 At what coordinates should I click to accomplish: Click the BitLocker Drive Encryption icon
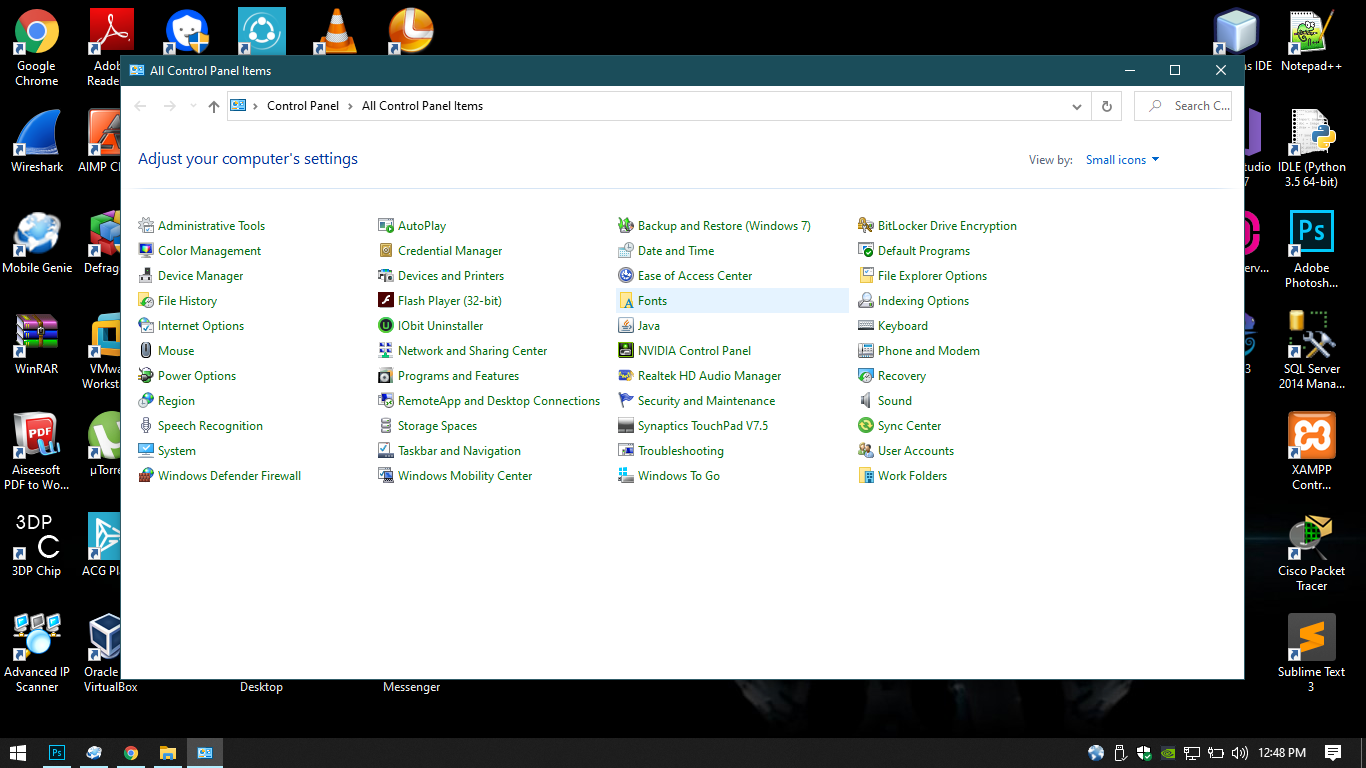(866, 226)
